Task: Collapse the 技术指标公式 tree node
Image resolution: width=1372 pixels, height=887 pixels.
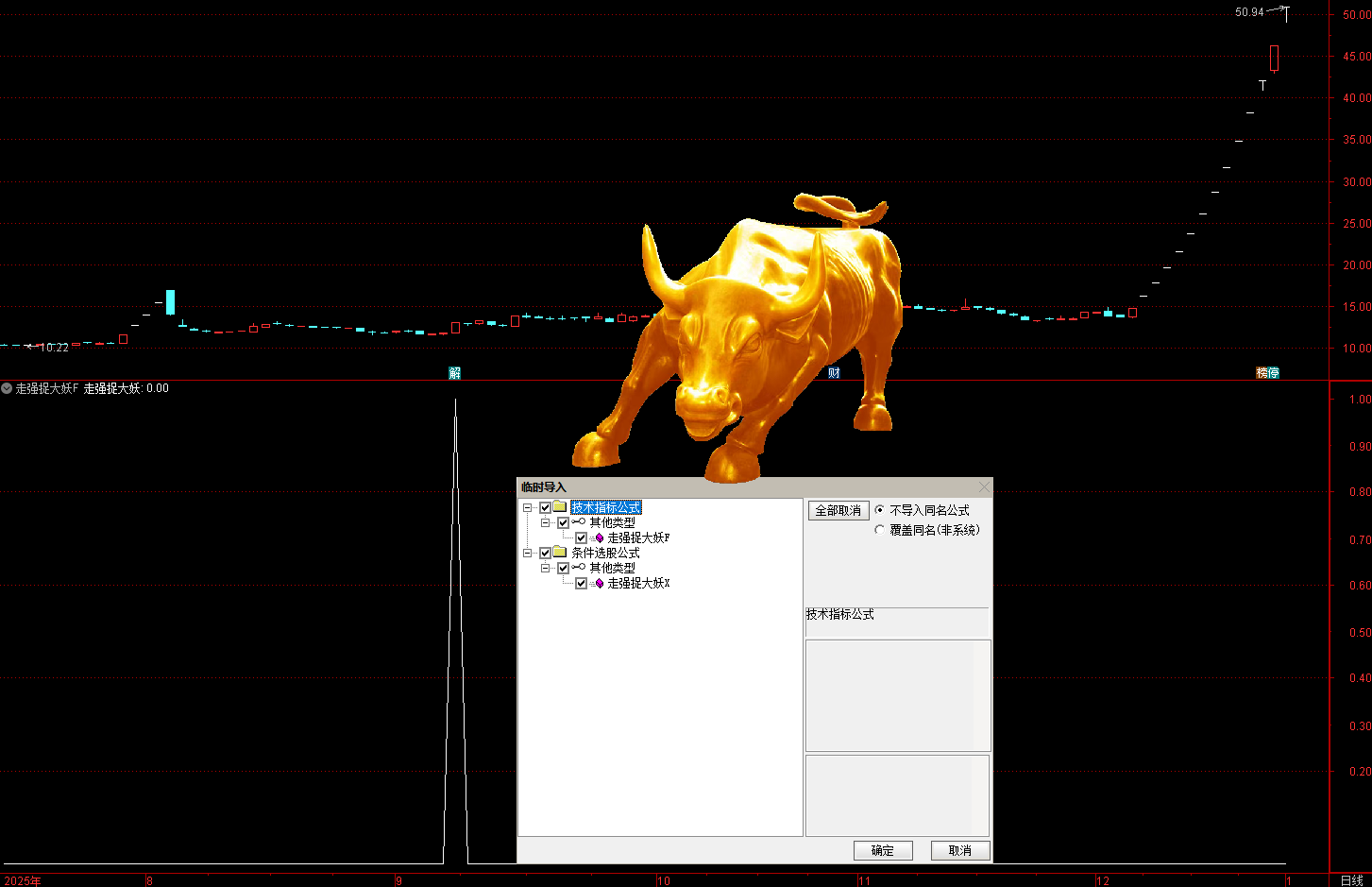Action: pos(528,507)
